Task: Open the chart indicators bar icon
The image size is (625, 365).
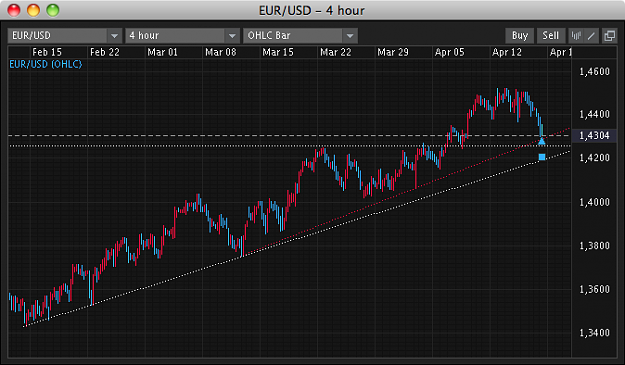Action: (576, 36)
